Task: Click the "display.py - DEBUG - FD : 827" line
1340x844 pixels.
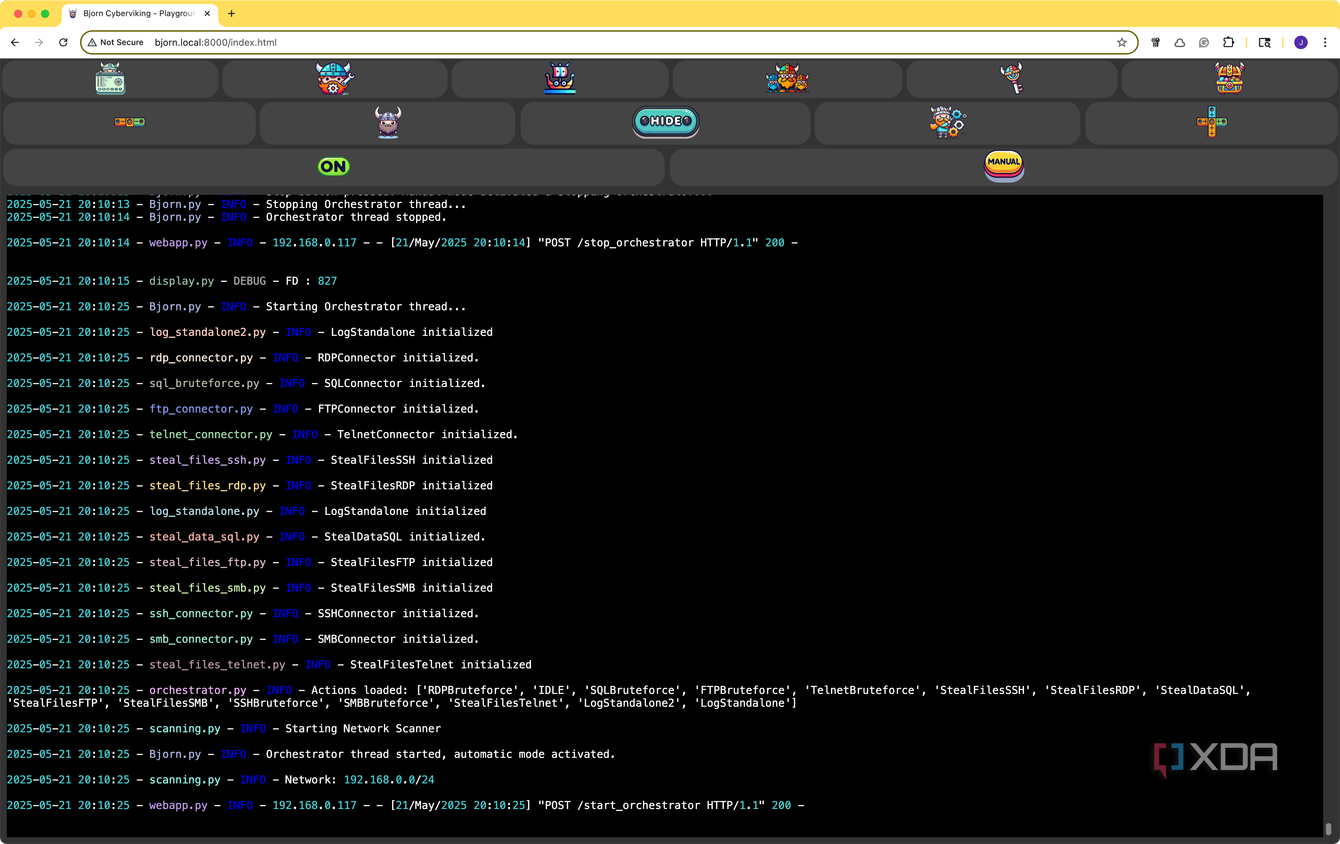Action: [x=172, y=281]
